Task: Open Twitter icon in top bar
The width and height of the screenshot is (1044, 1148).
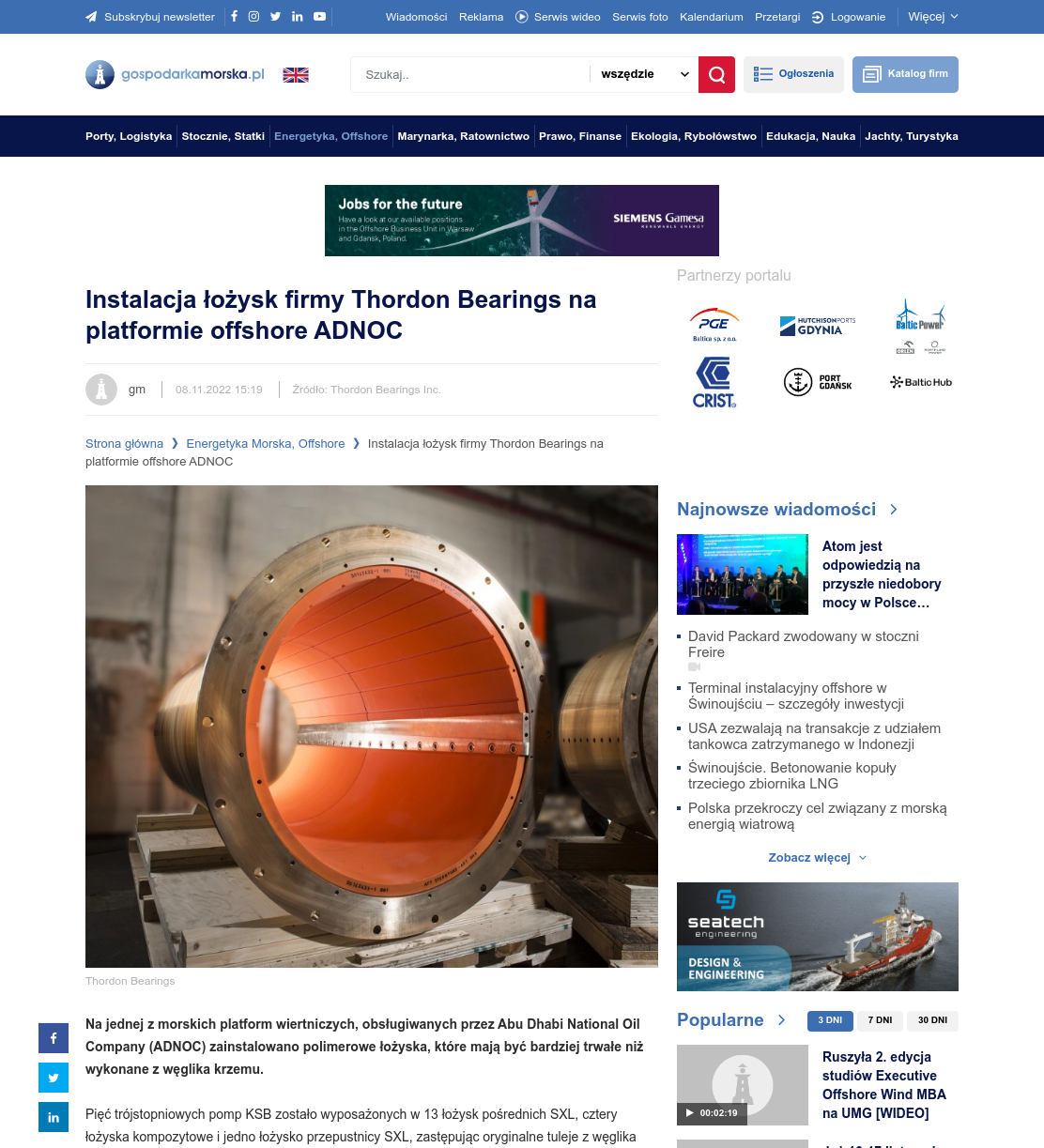Action: (x=275, y=16)
